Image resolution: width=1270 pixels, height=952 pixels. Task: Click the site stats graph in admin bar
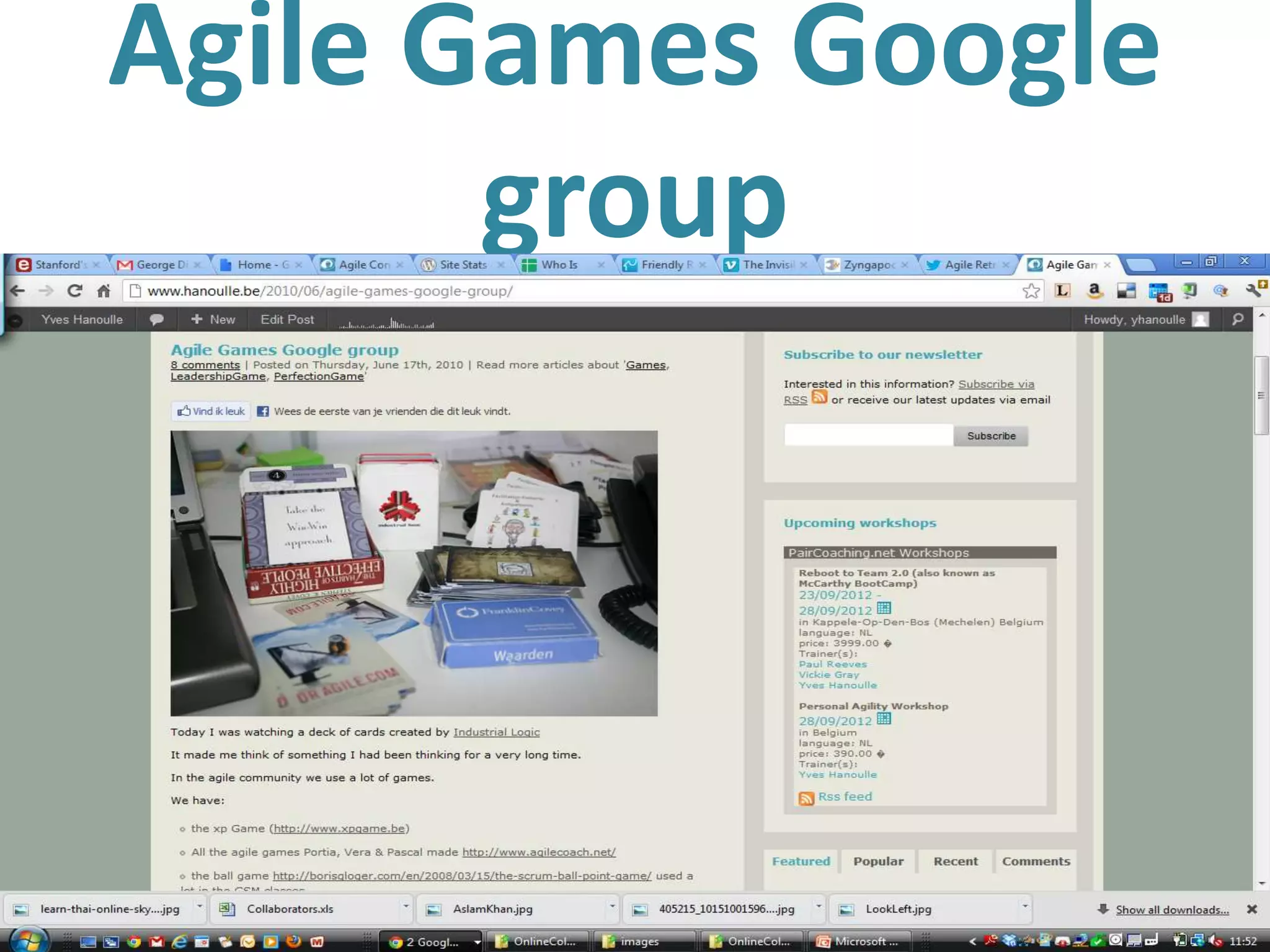click(x=386, y=322)
